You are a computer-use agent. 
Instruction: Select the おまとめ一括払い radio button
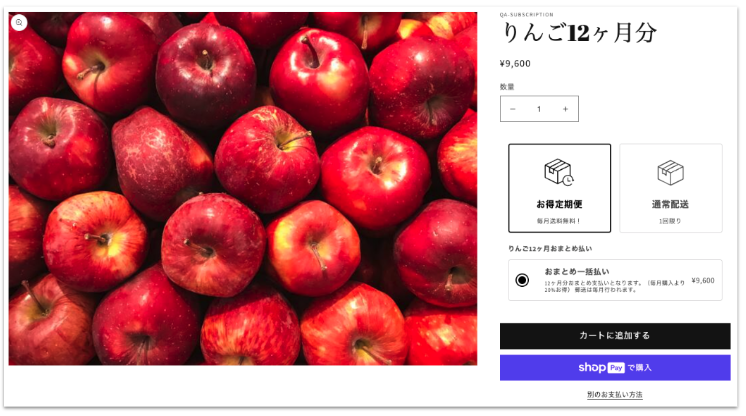522,280
